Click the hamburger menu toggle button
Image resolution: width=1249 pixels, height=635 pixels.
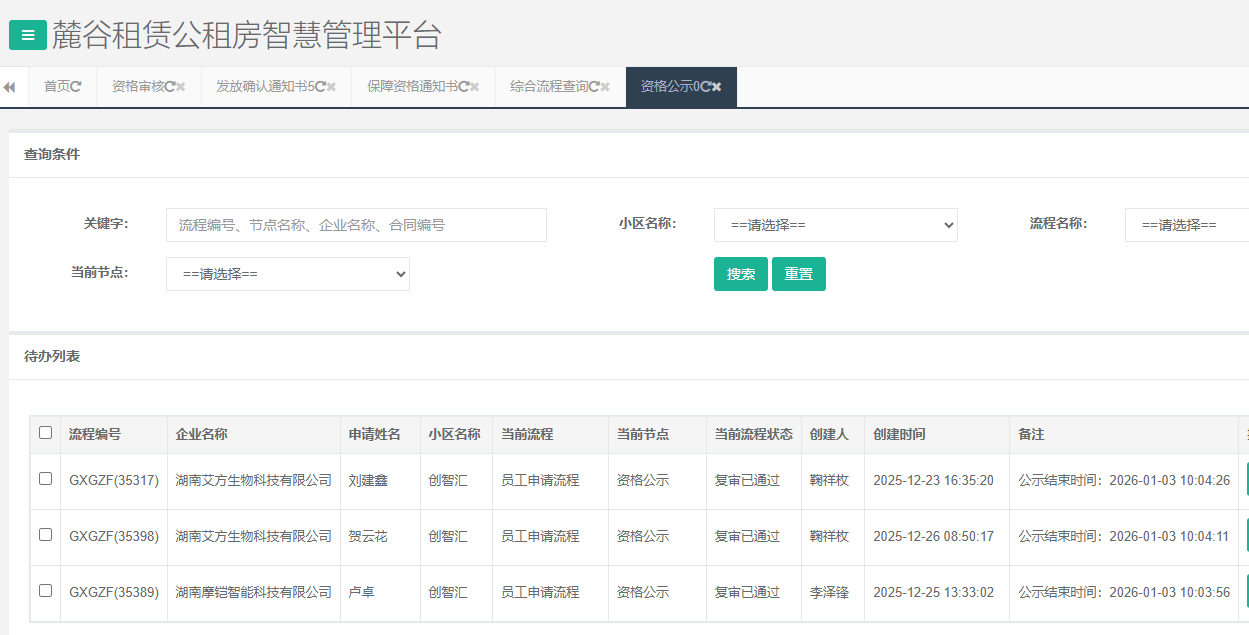pos(28,35)
